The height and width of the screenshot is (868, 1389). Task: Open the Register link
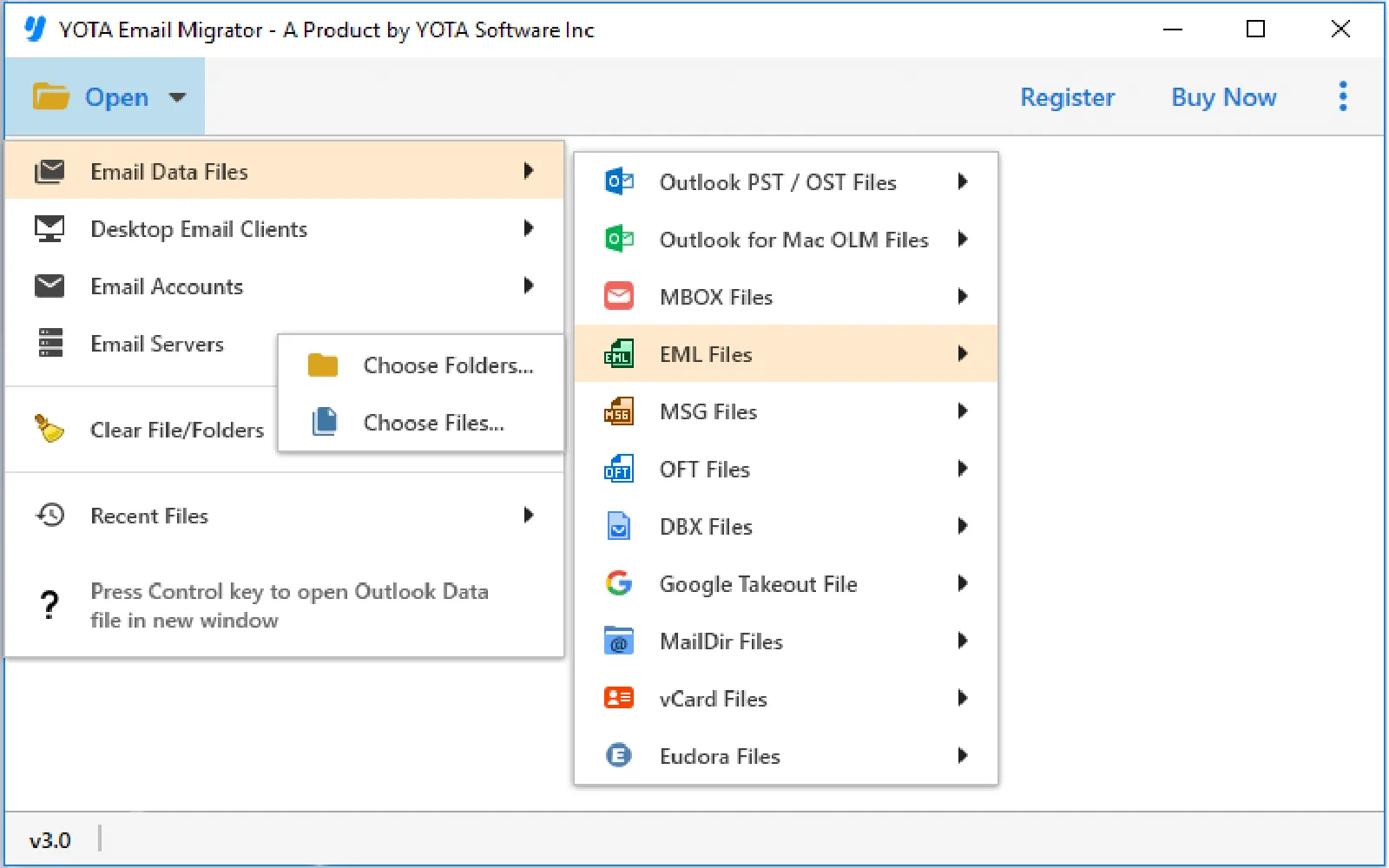[1067, 97]
